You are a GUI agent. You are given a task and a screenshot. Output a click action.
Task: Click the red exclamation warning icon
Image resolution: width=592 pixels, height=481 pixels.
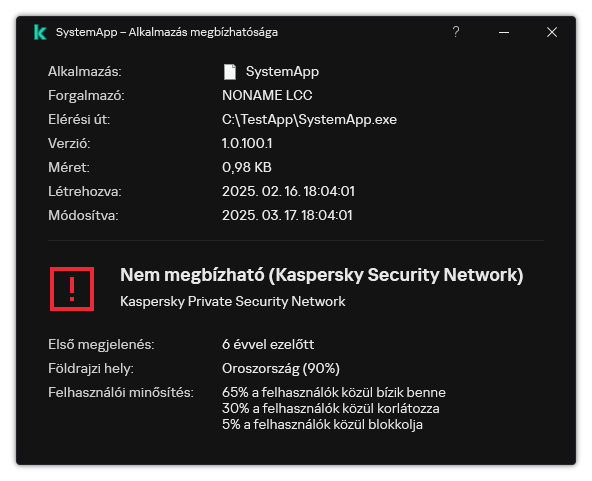click(x=72, y=289)
